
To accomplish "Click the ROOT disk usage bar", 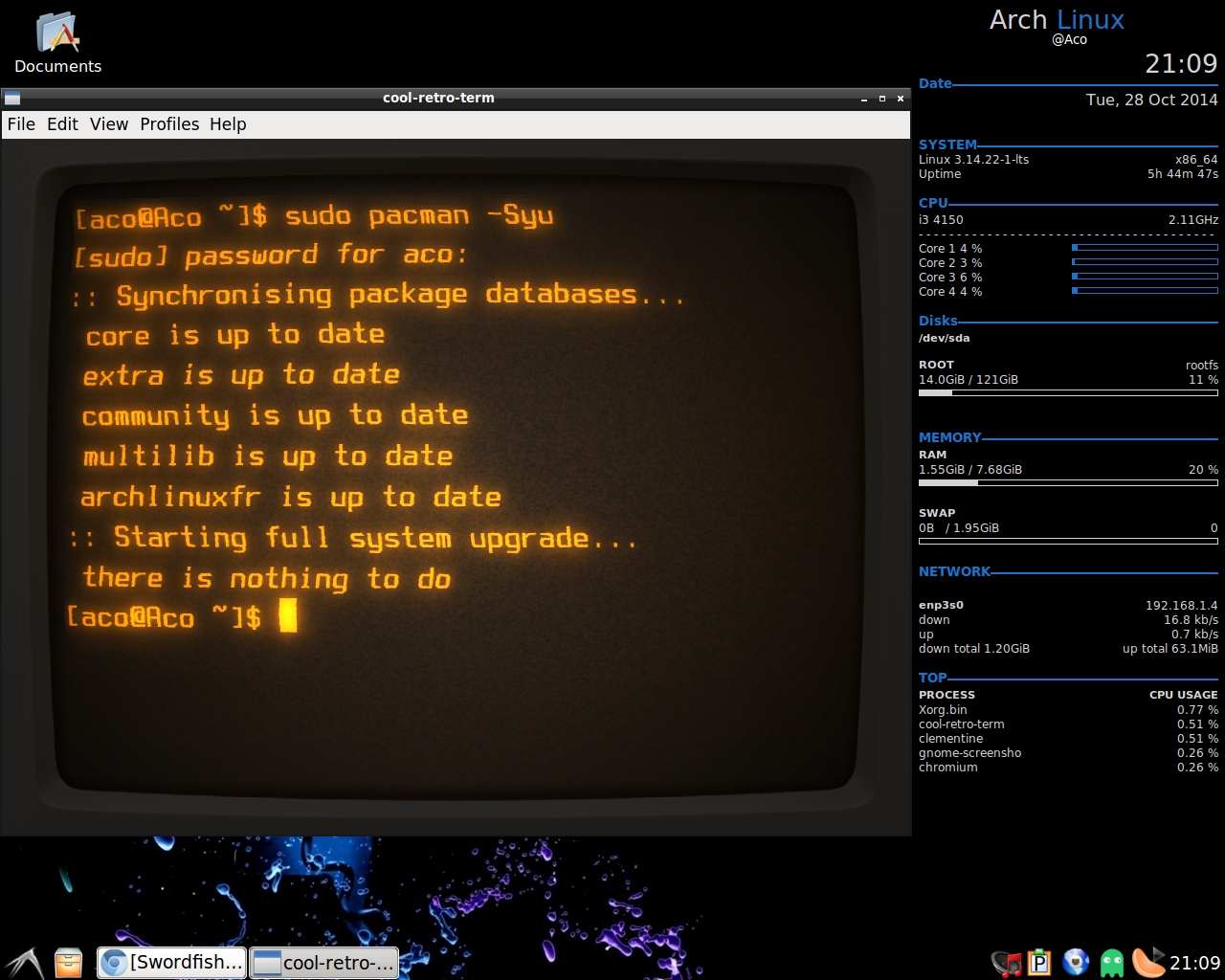I will pyautogui.click(x=1068, y=392).
